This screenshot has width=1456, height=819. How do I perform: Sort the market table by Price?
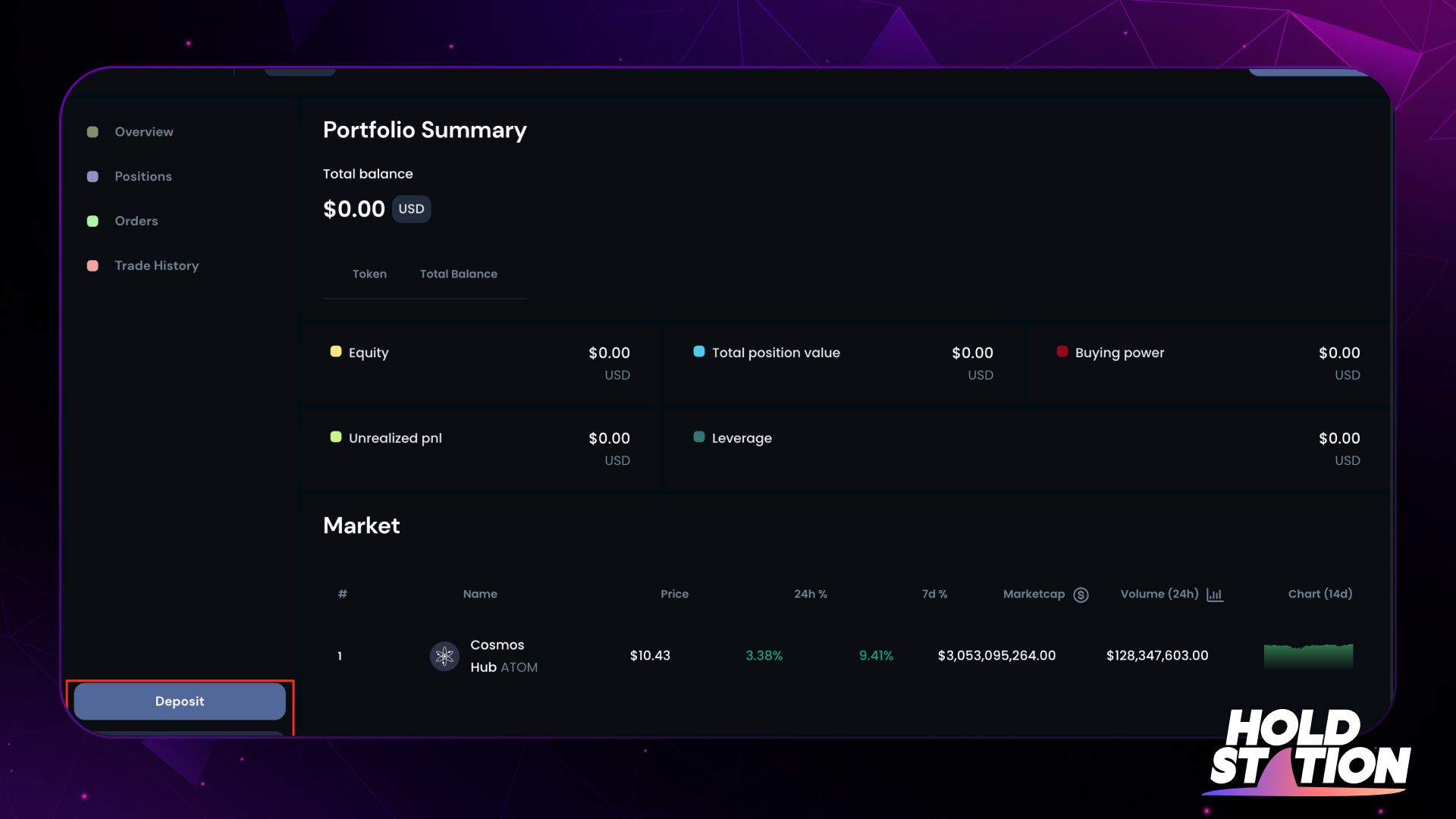click(x=674, y=595)
